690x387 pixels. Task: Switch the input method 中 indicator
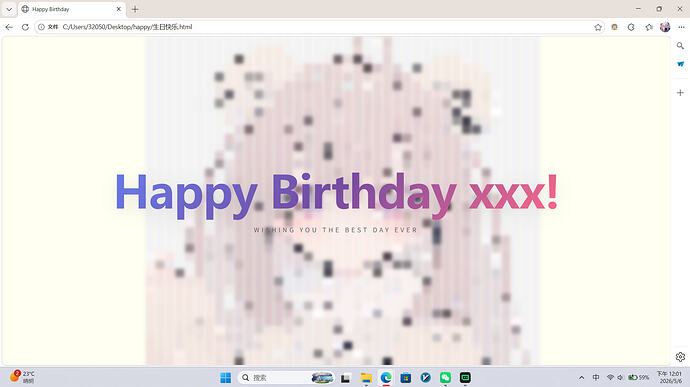[596, 378]
